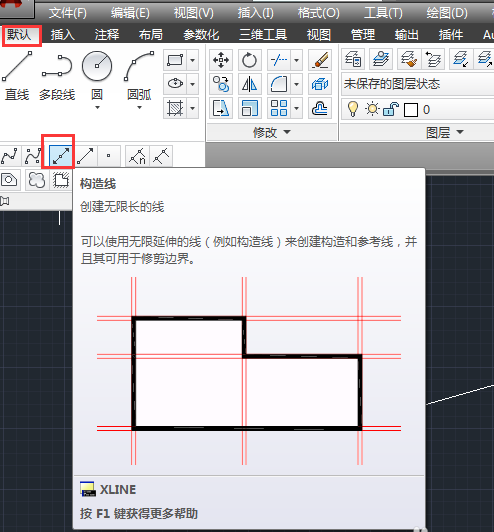Open the Rectangle tool dropdown arrow
The height and width of the screenshot is (532, 494).
tap(193, 60)
